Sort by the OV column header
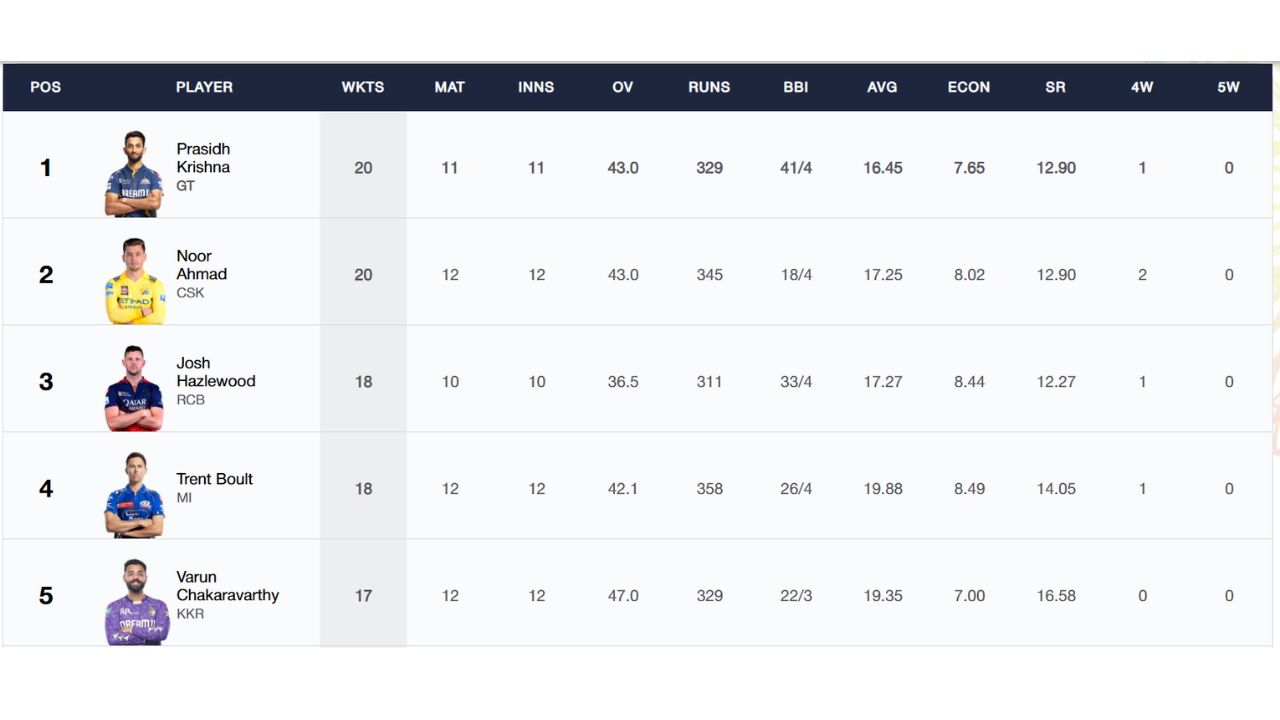The height and width of the screenshot is (720, 1280). 623,87
